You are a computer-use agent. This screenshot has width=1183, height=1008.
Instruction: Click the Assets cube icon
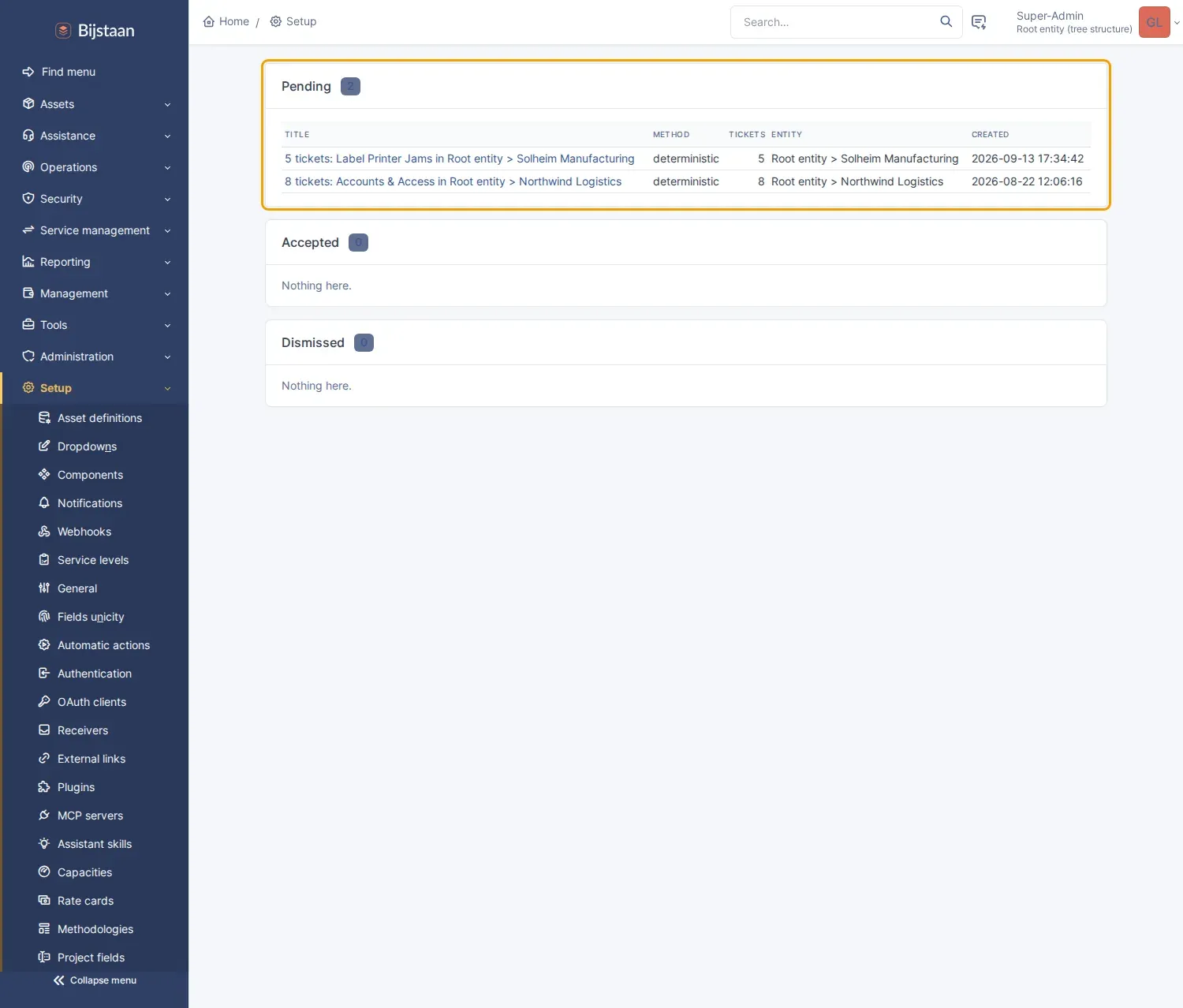pos(28,103)
